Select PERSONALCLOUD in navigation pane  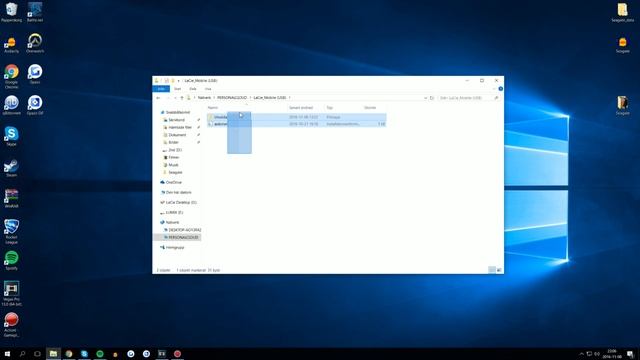[x=182, y=238]
